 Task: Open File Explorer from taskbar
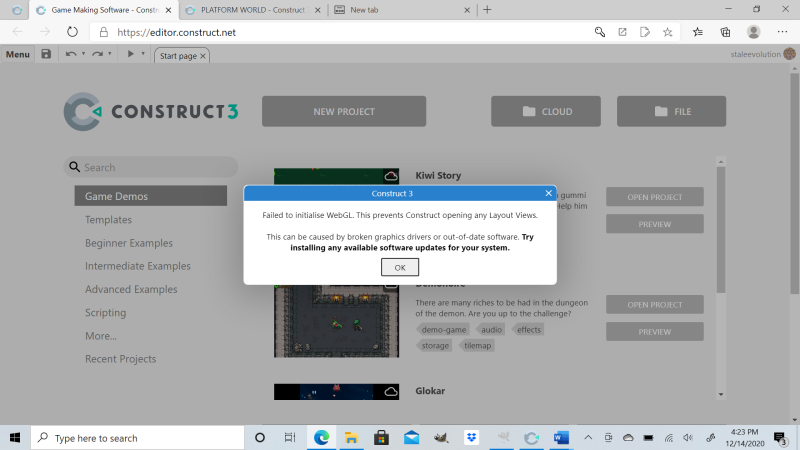pyautogui.click(x=351, y=438)
